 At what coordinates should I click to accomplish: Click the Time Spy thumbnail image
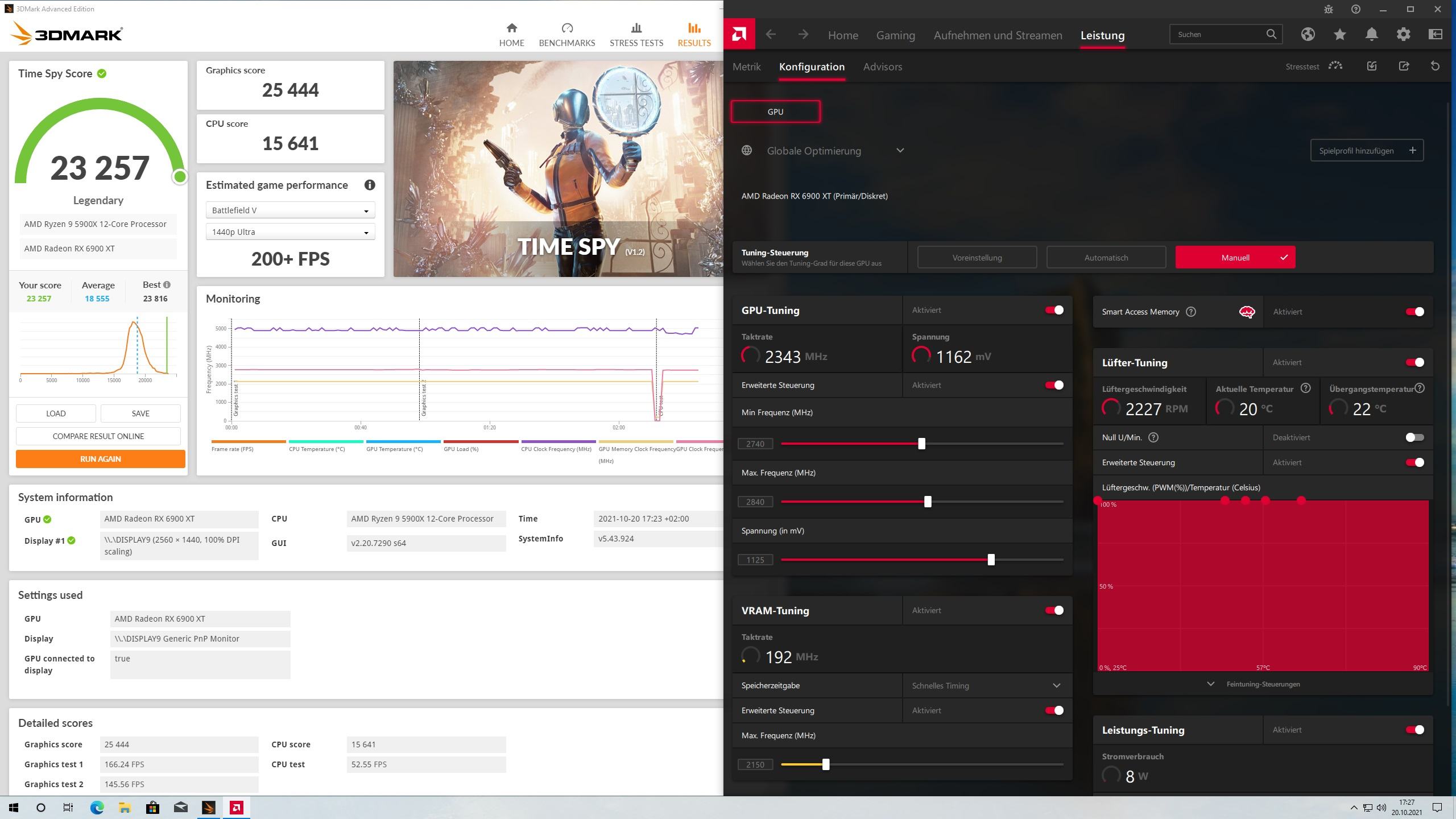coord(558,169)
